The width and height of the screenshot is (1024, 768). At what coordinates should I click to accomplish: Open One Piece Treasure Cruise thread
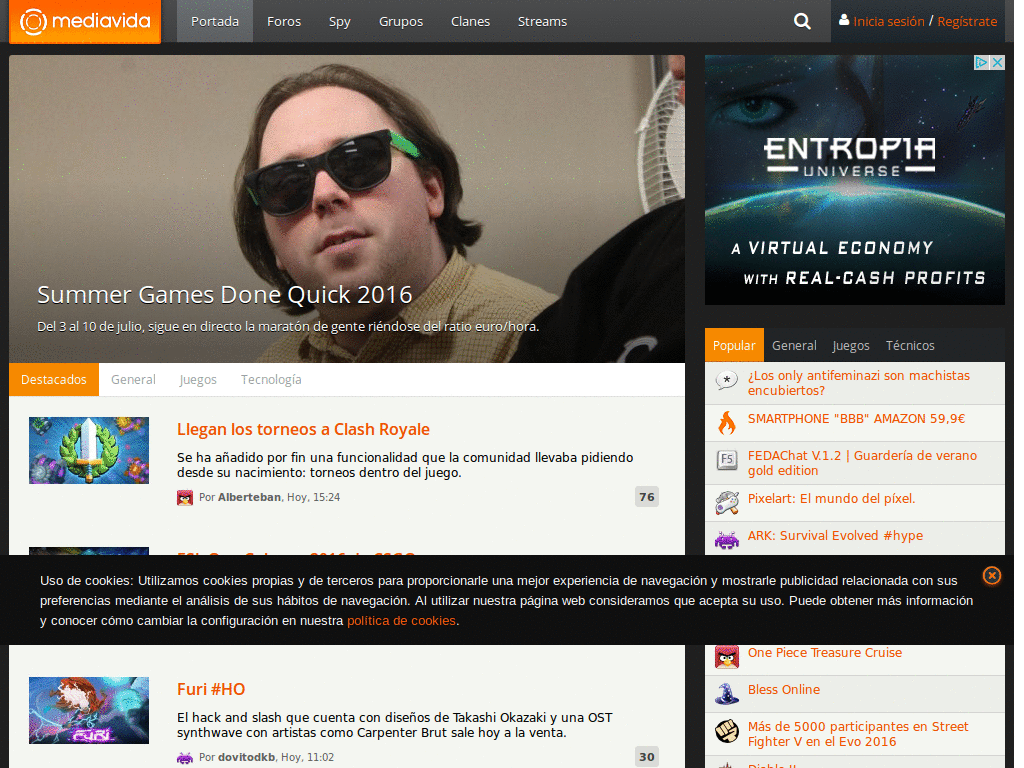pos(825,652)
